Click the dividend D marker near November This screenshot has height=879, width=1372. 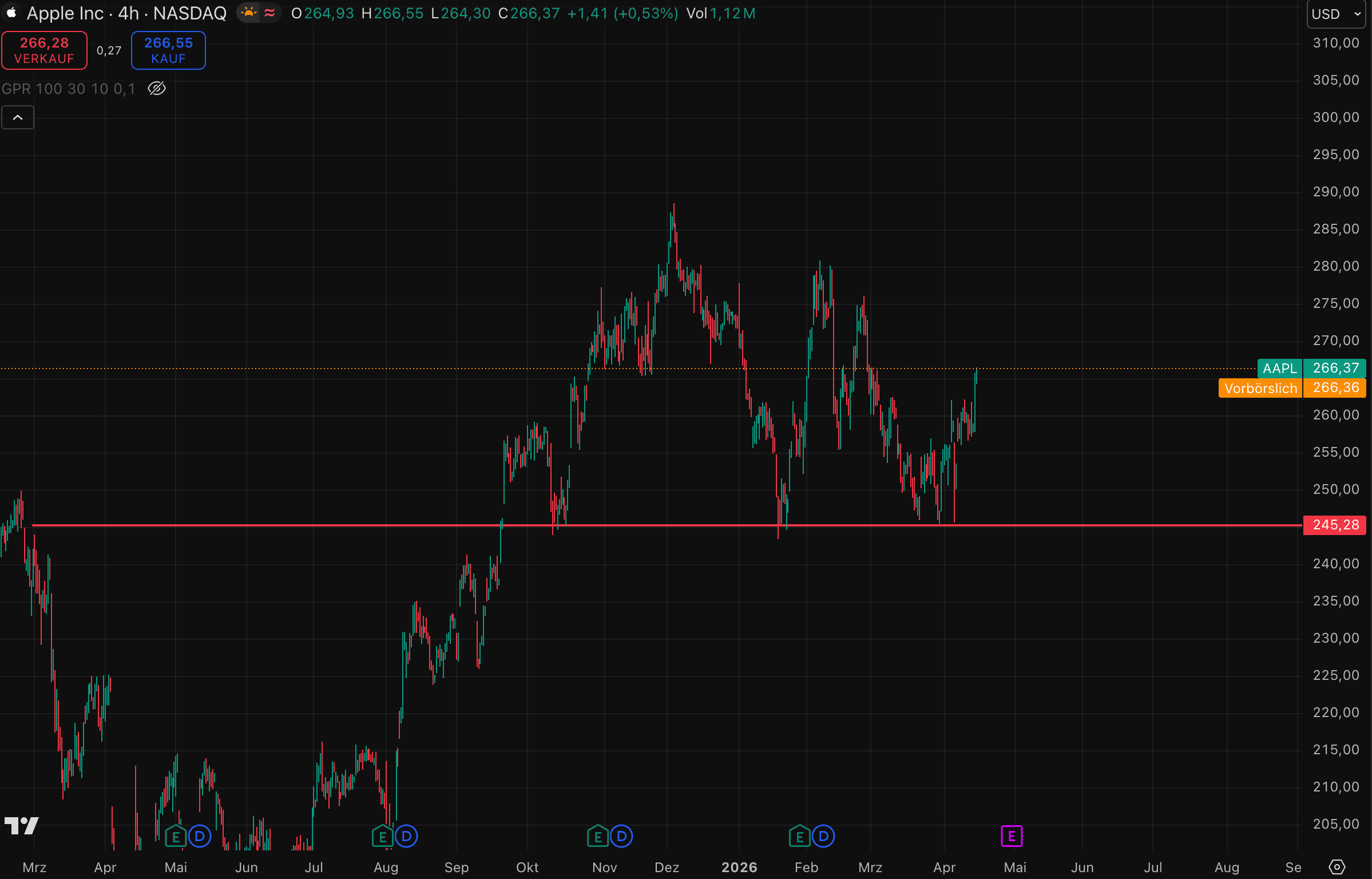(x=621, y=837)
